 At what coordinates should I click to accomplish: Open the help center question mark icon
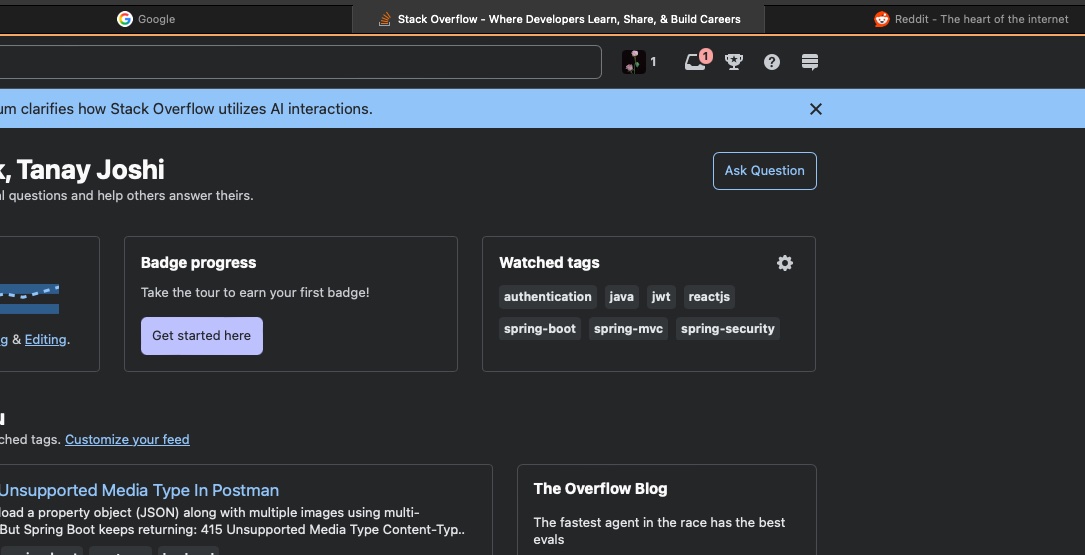772,62
